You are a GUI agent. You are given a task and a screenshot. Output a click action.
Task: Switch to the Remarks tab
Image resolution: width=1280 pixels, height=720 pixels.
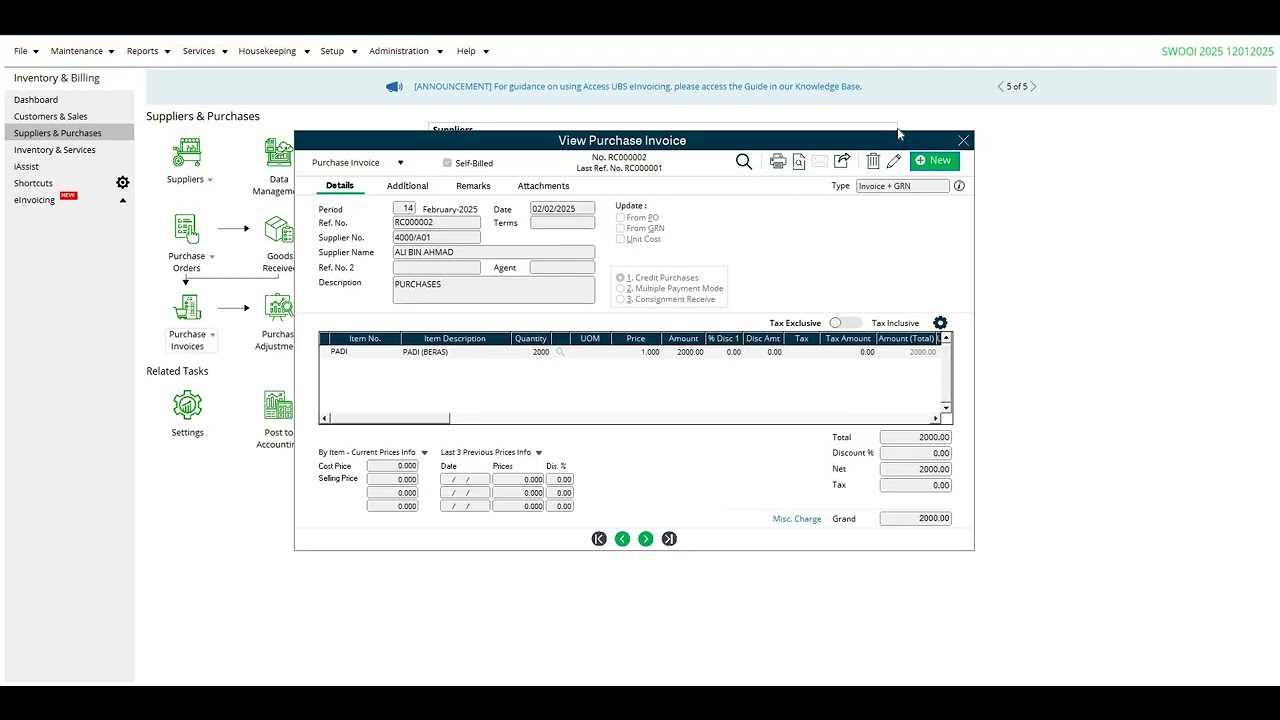pyautogui.click(x=473, y=186)
